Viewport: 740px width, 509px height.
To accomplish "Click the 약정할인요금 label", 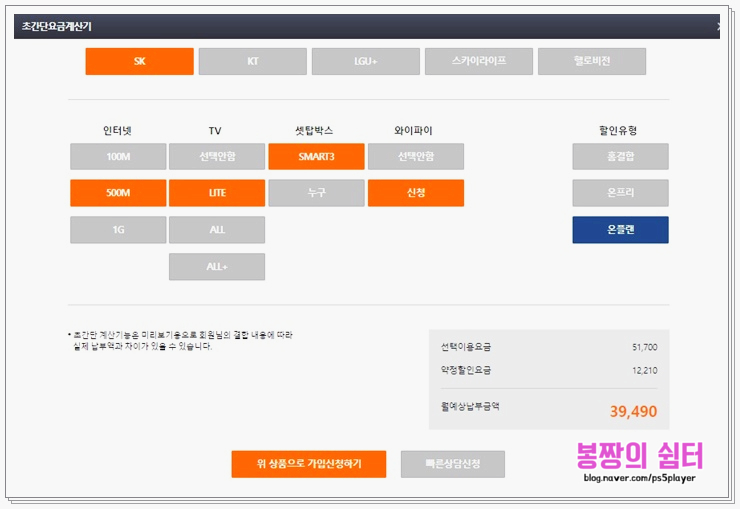I will click(466, 370).
